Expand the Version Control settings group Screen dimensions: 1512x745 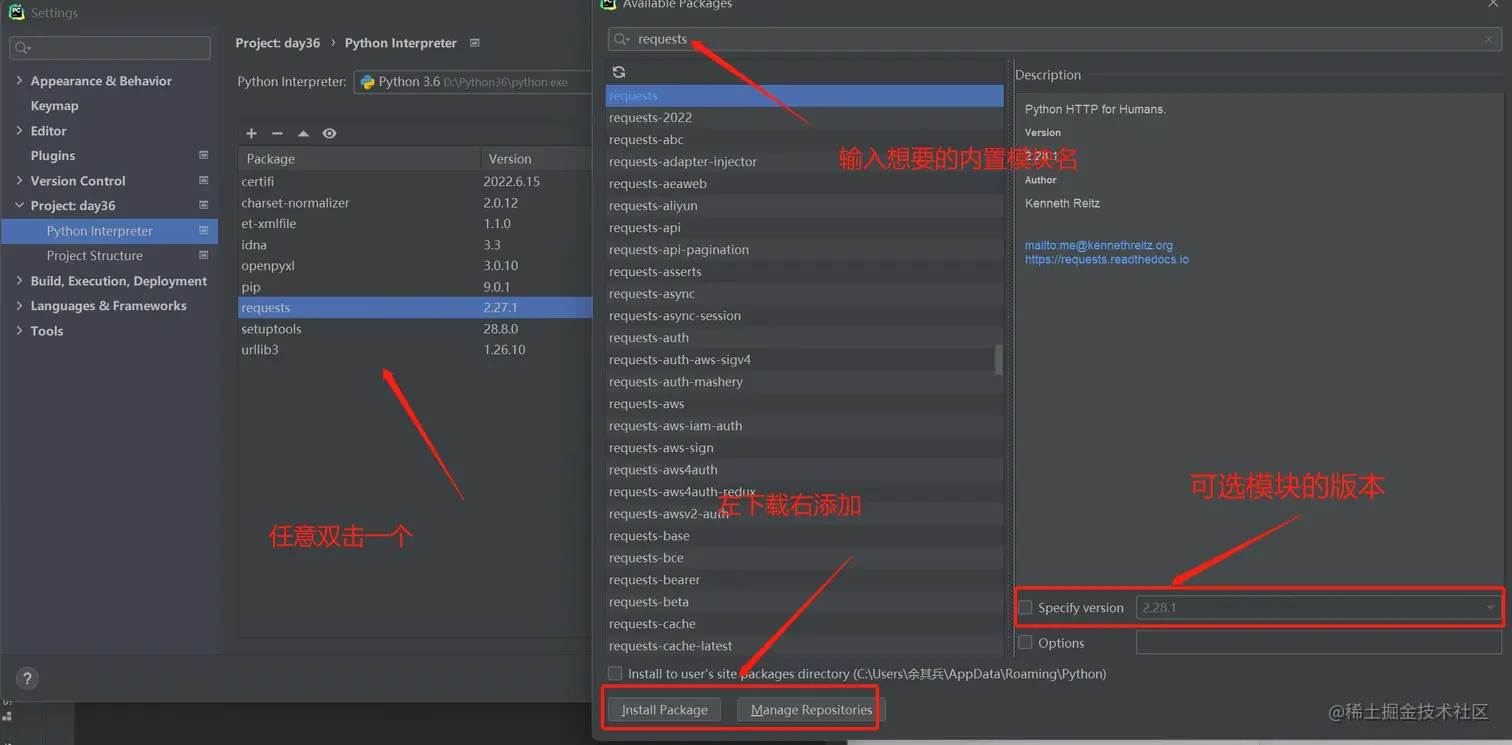point(19,181)
